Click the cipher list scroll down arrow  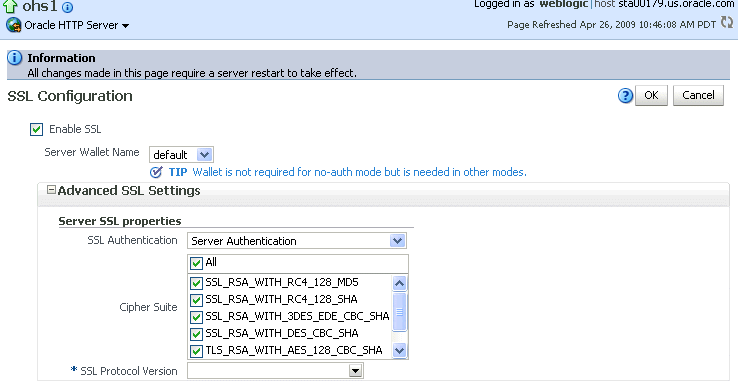click(399, 350)
